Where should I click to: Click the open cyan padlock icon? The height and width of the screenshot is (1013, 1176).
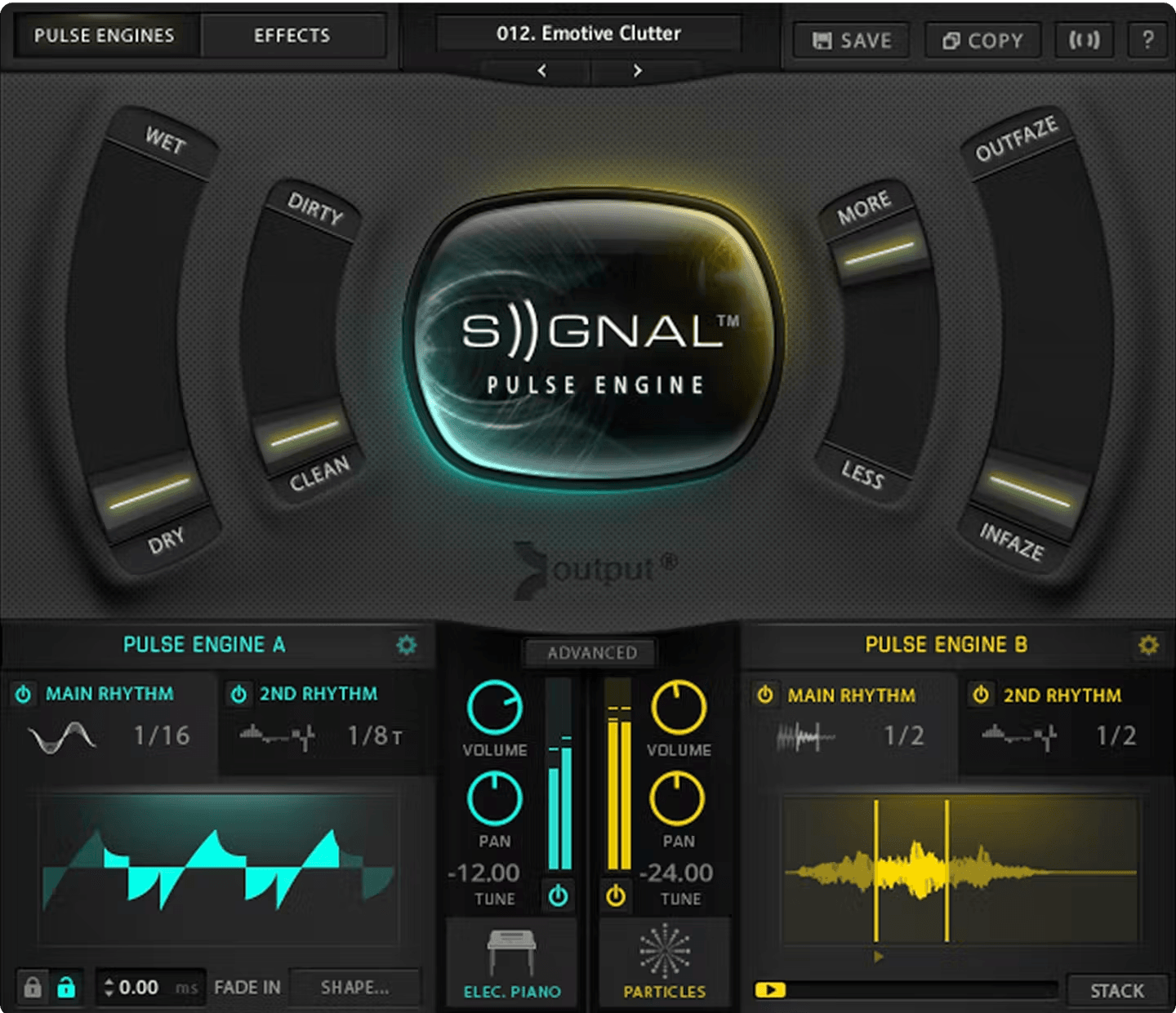pos(66,987)
